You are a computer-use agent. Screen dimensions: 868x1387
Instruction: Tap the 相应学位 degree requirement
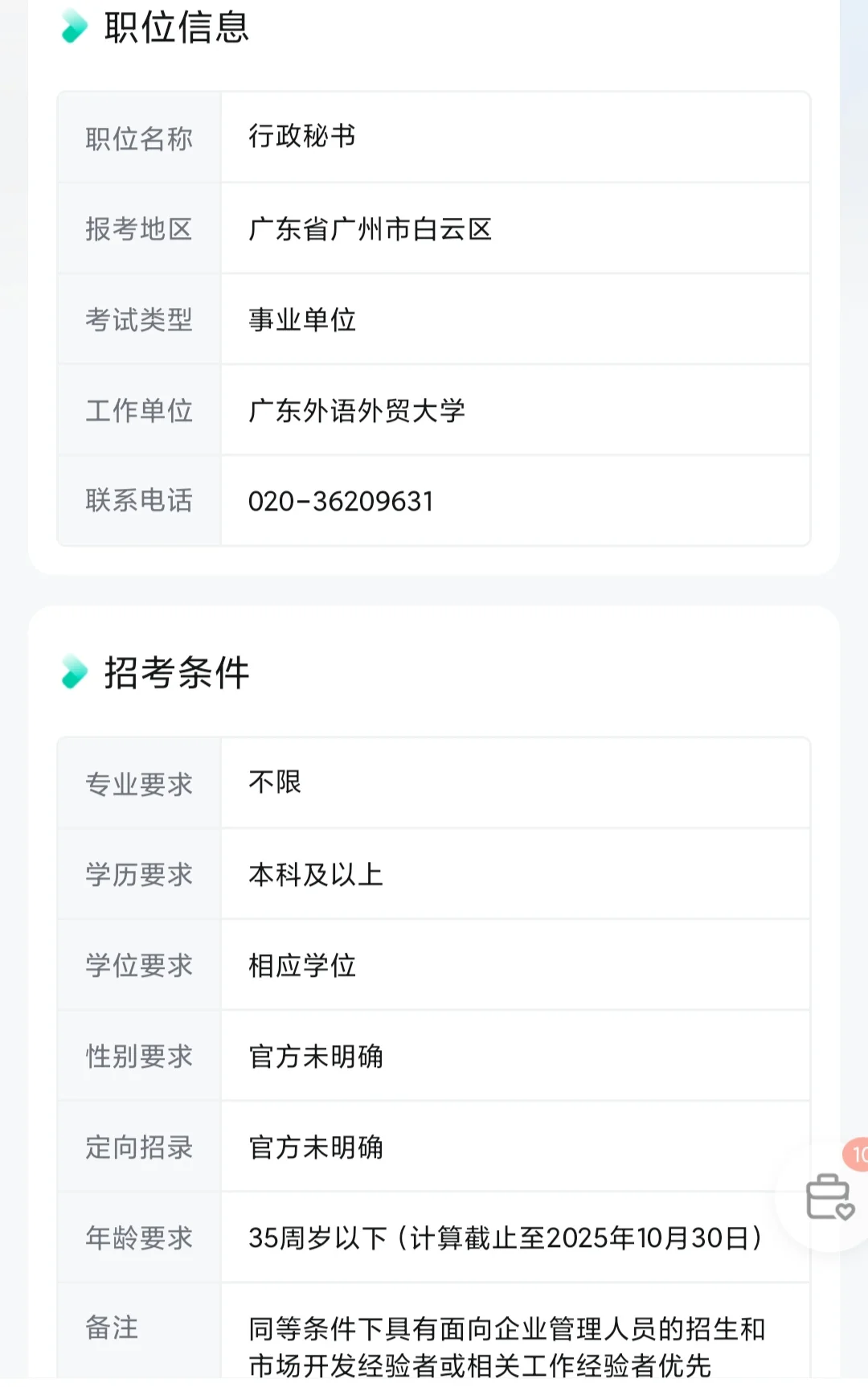click(x=302, y=965)
